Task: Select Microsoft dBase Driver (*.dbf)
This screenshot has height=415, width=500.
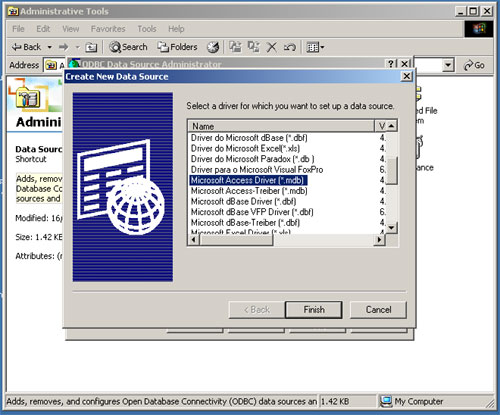Action: (244, 202)
